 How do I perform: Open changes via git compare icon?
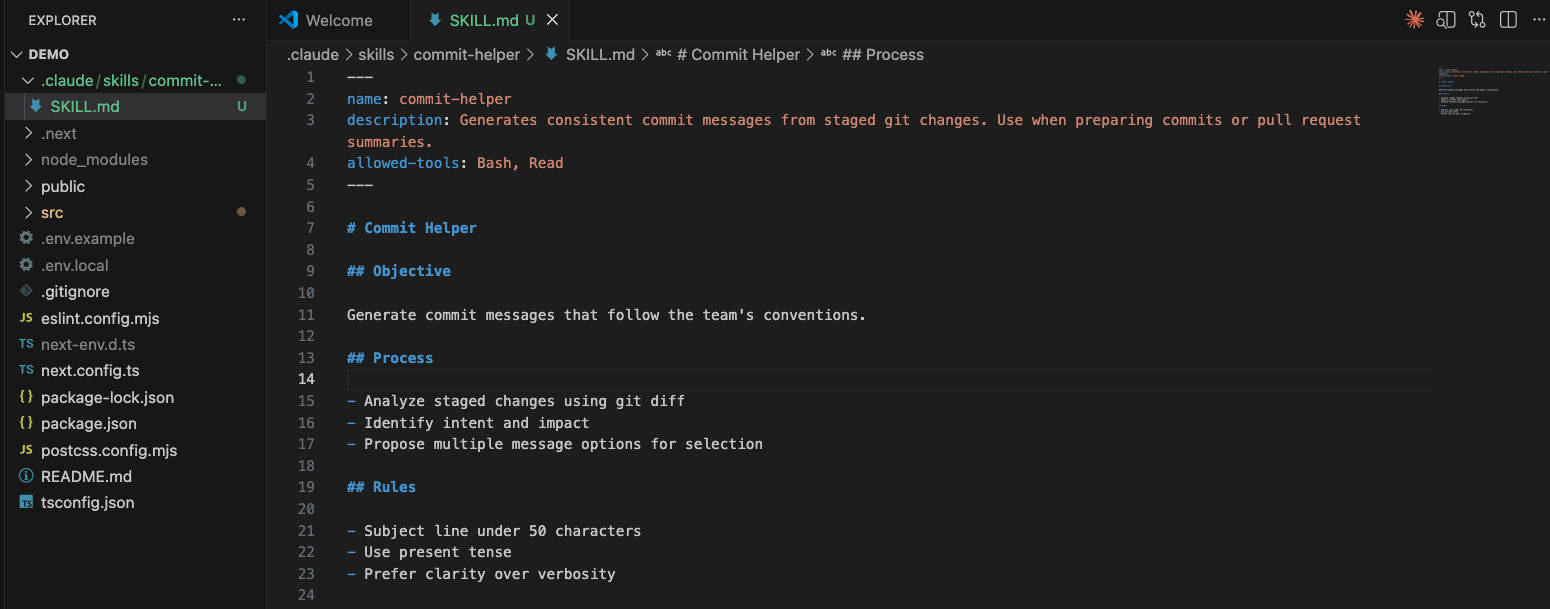click(1477, 19)
